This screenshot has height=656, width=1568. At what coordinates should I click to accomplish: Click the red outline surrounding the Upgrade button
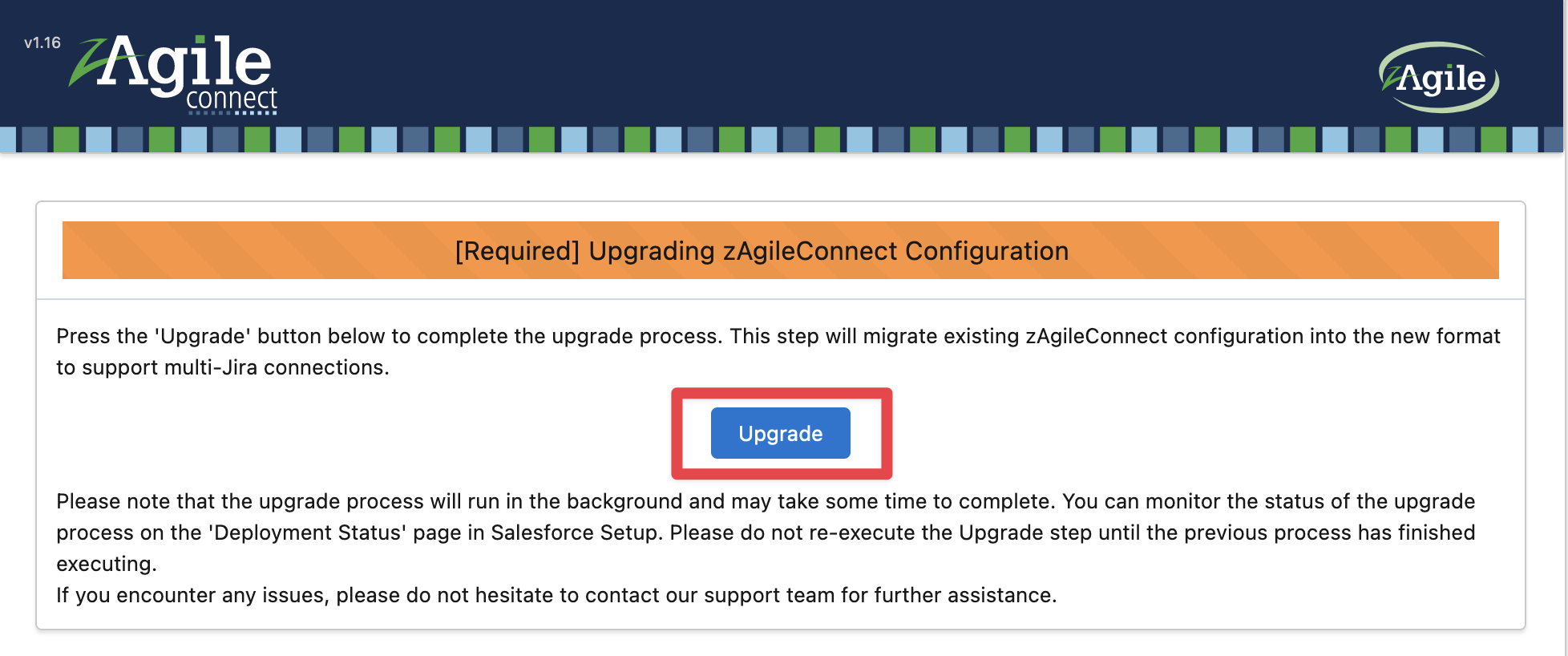click(x=677, y=433)
